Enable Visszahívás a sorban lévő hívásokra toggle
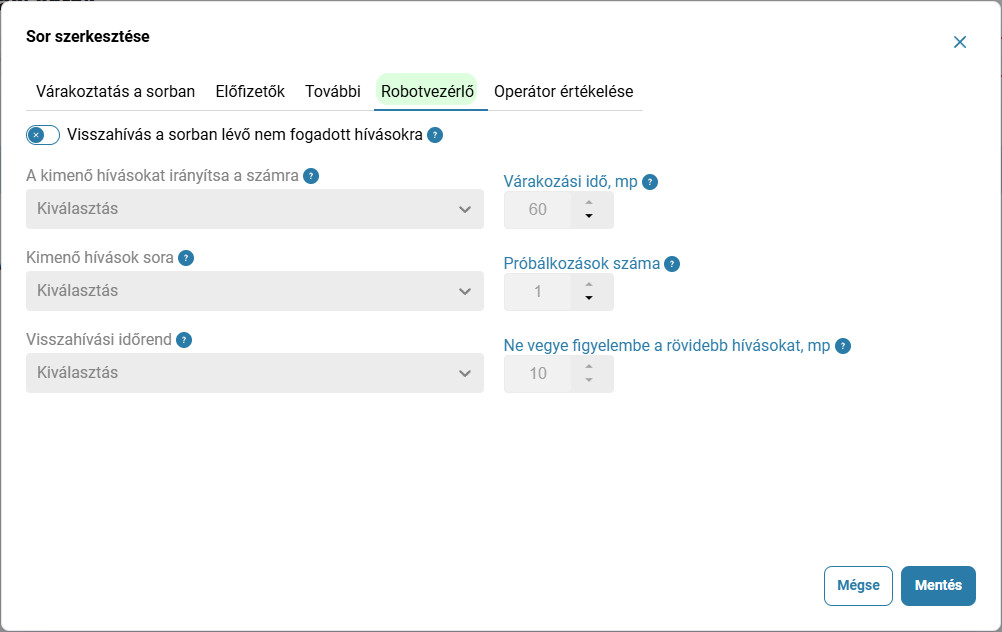 tap(43, 135)
